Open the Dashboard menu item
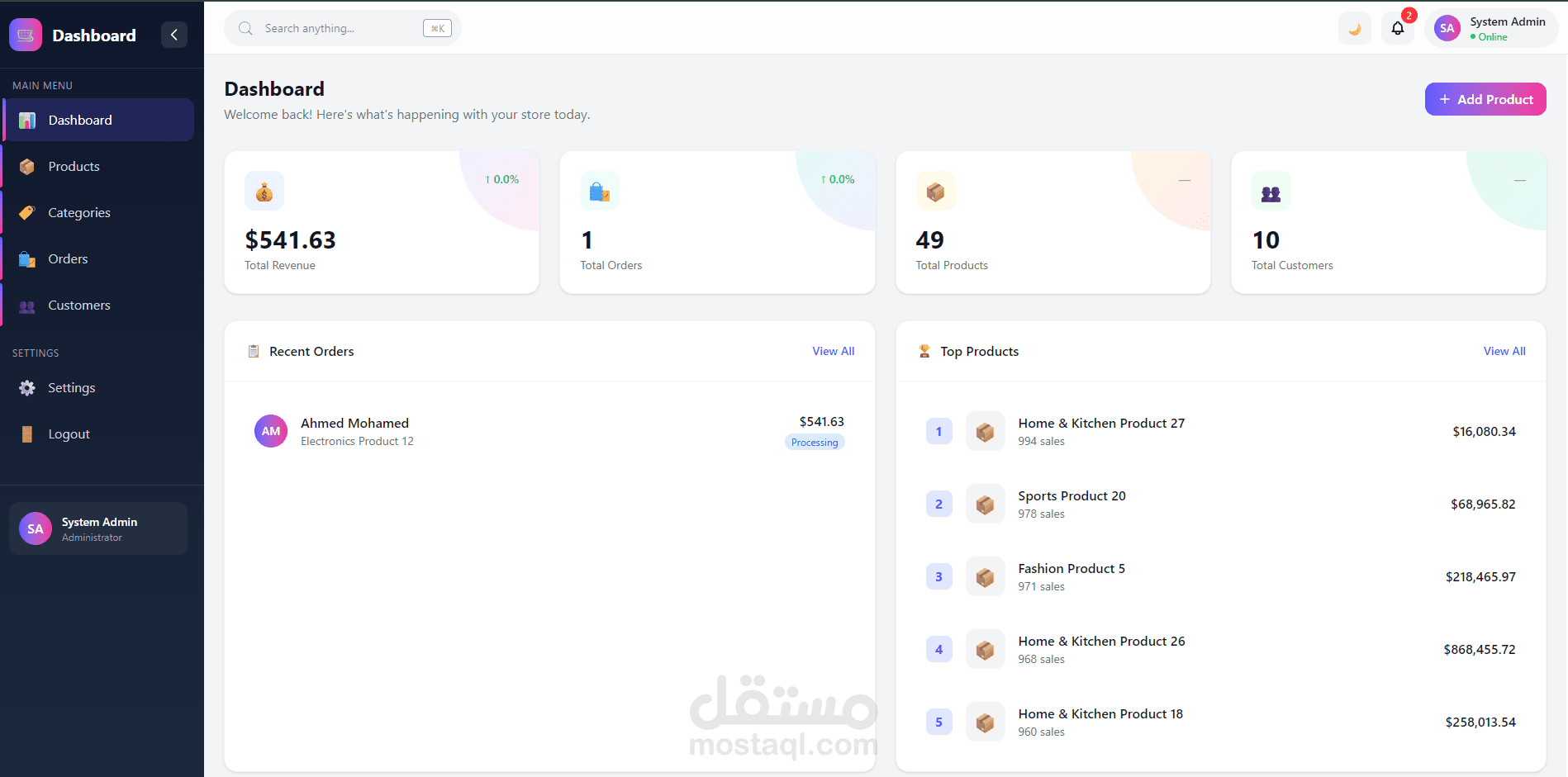The image size is (1568, 777). pos(99,120)
